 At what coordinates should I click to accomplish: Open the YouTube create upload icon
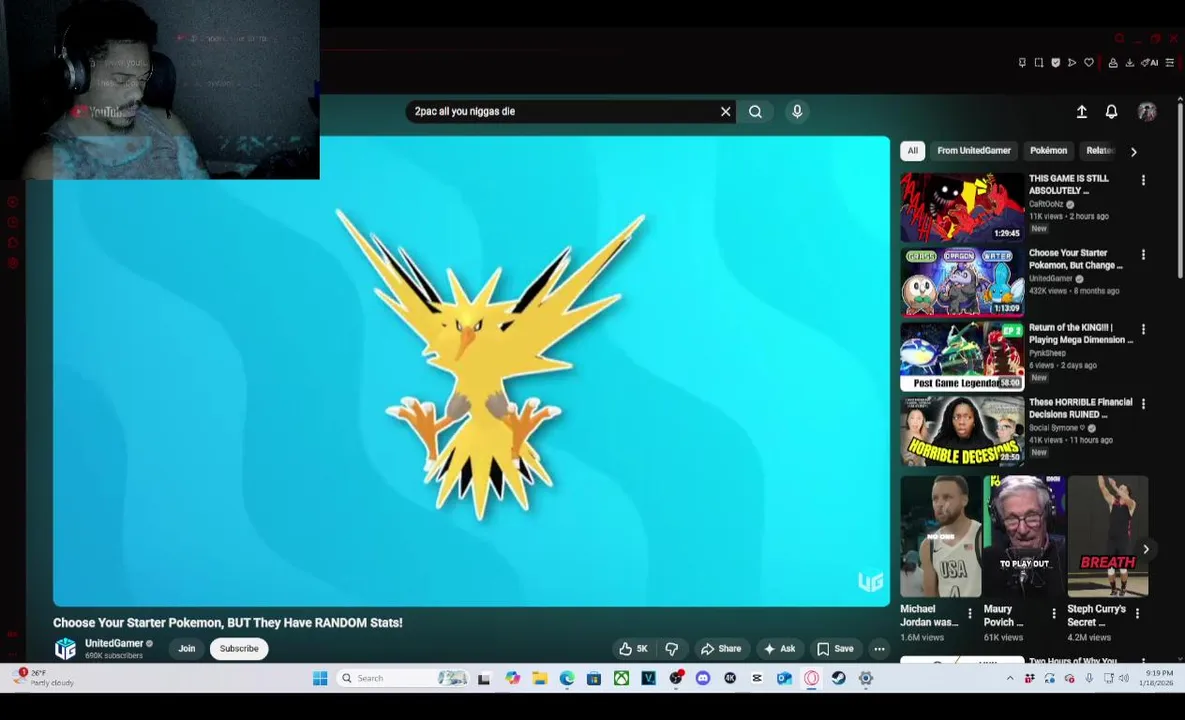pos(1081,112)
